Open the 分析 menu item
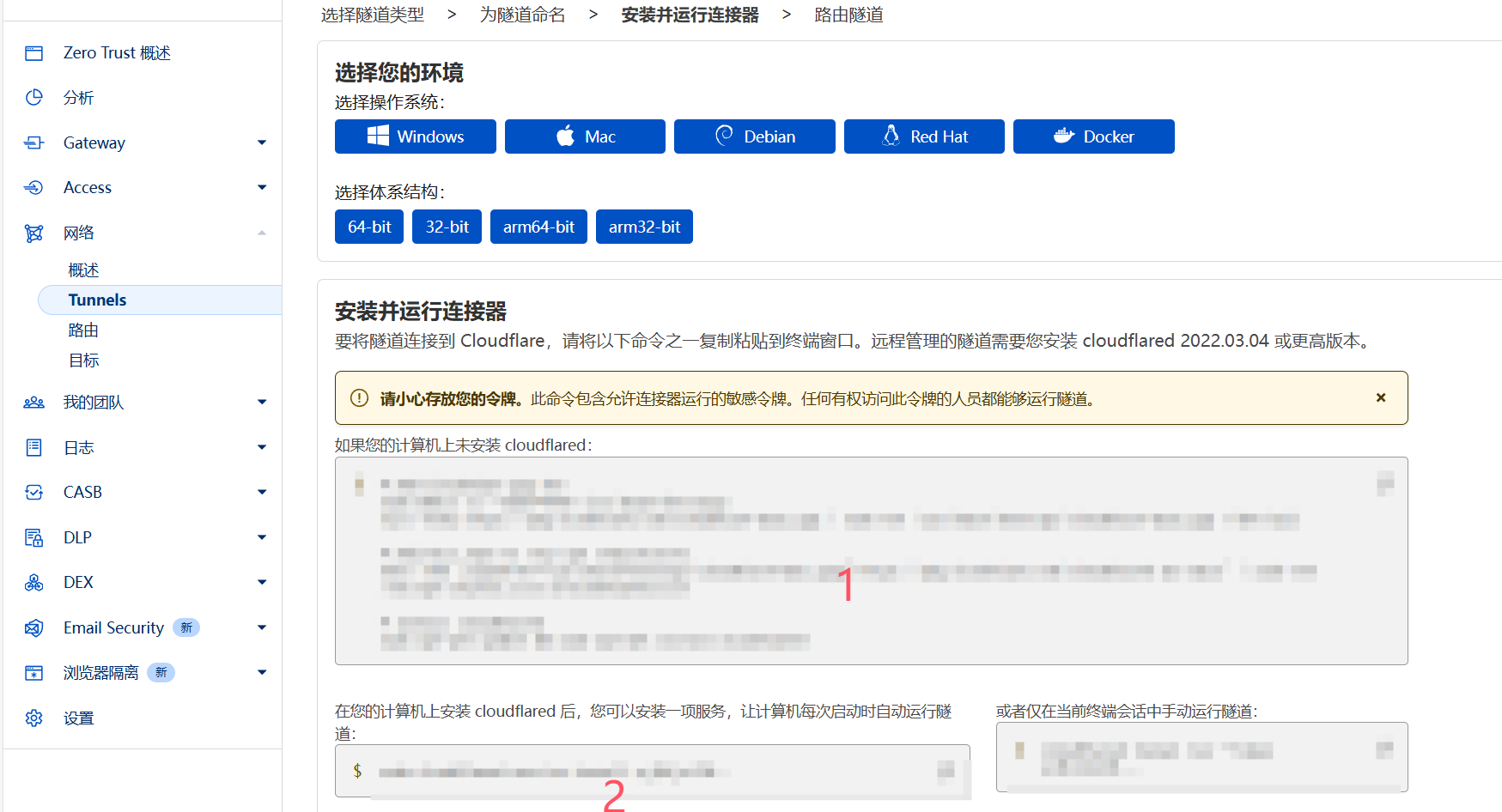 (78, 98)
